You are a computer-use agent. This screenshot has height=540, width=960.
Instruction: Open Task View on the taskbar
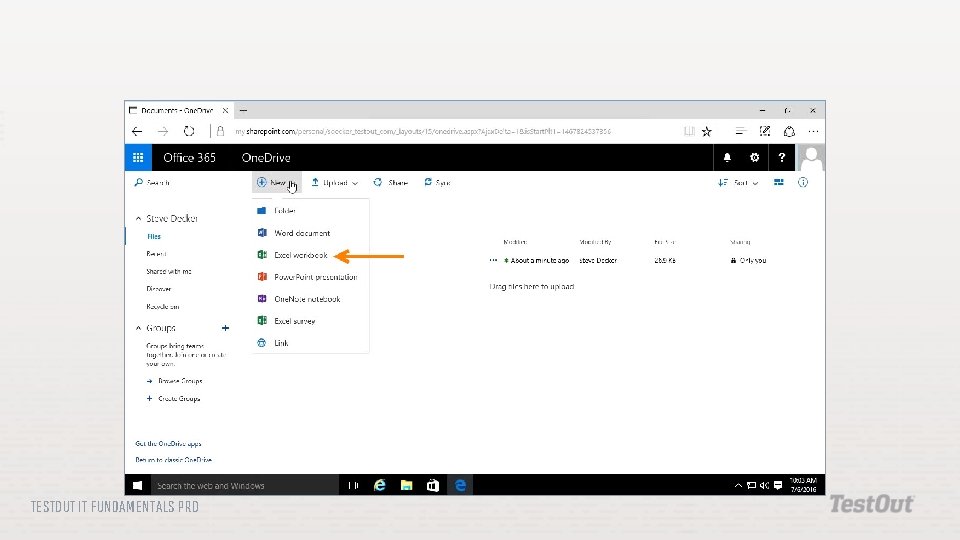pos(353,486)
